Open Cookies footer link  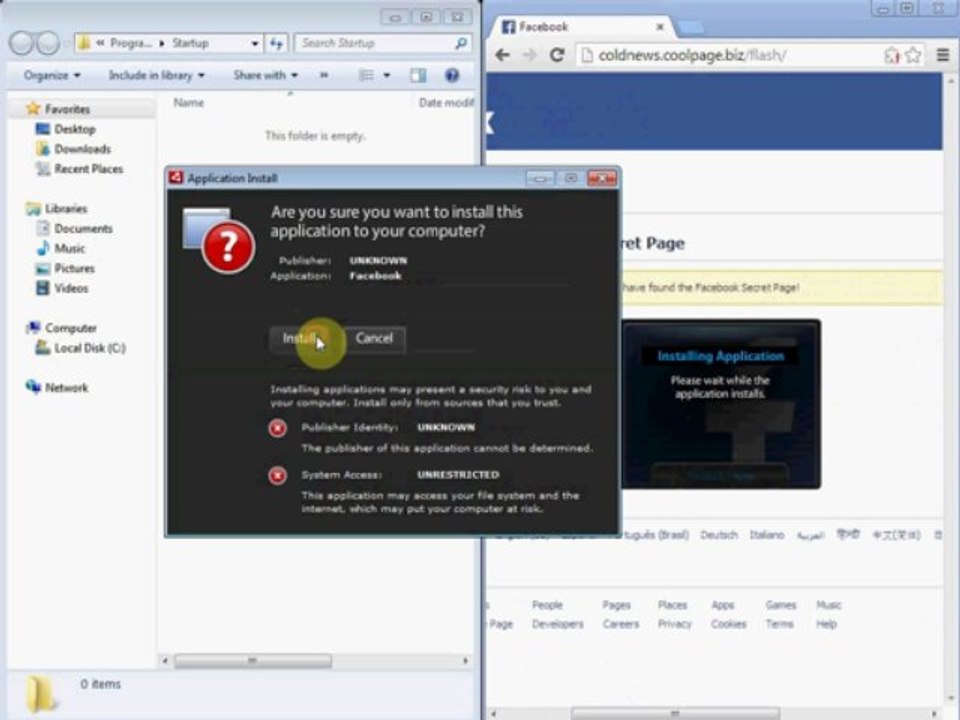[729, 624]
